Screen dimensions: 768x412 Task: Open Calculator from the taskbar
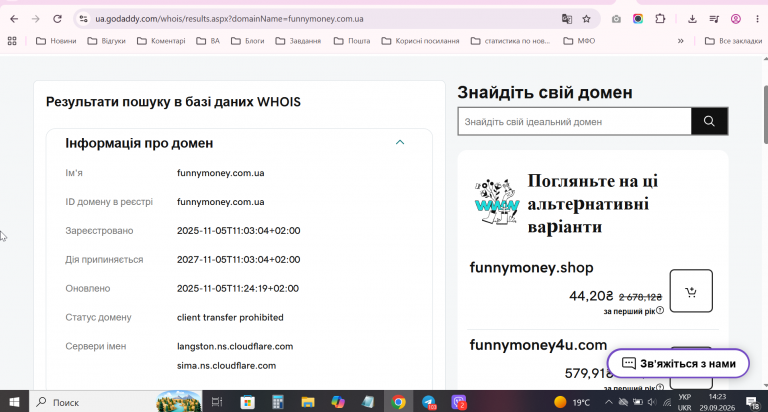pos(278,402)
